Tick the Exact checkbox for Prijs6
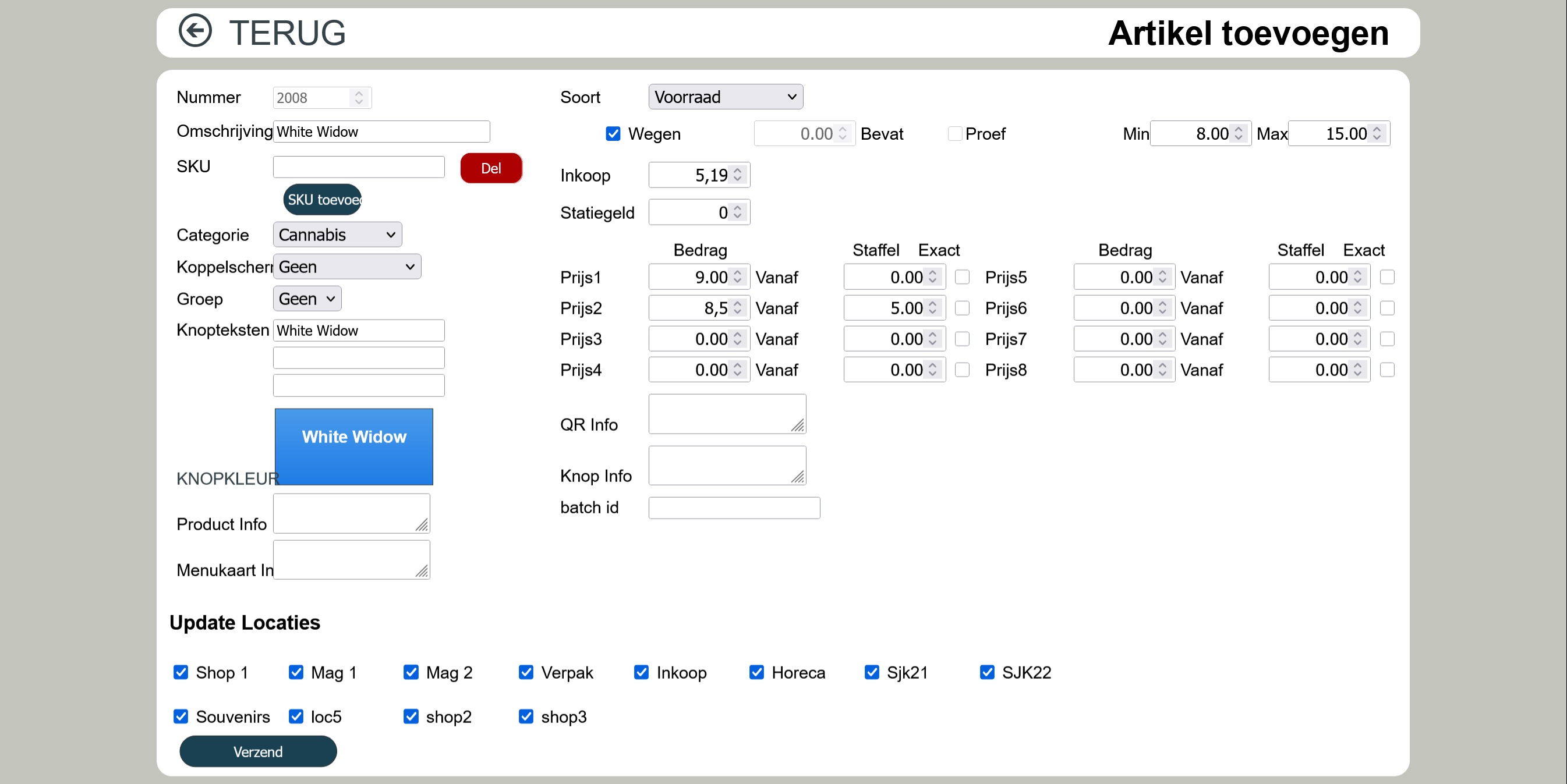The height and width of the screenshot is (784, 1567). point(1387,308)
